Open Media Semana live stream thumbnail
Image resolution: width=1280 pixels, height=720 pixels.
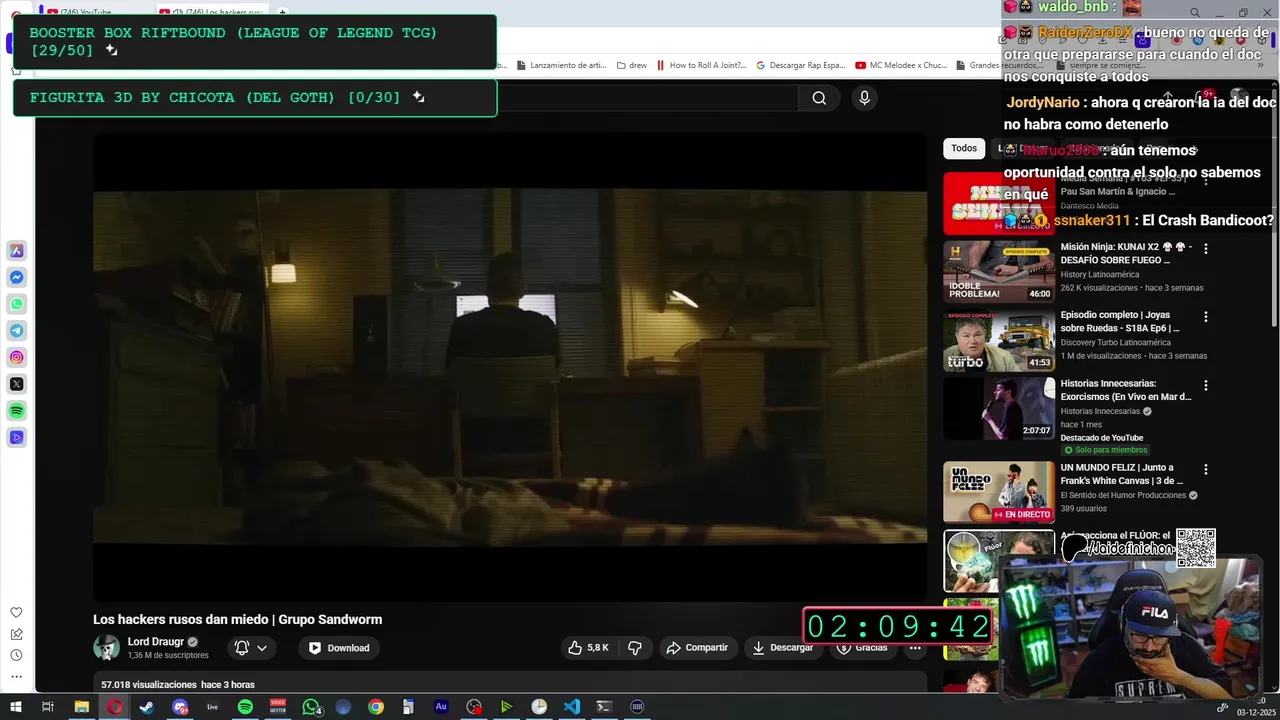coord(998,203)
